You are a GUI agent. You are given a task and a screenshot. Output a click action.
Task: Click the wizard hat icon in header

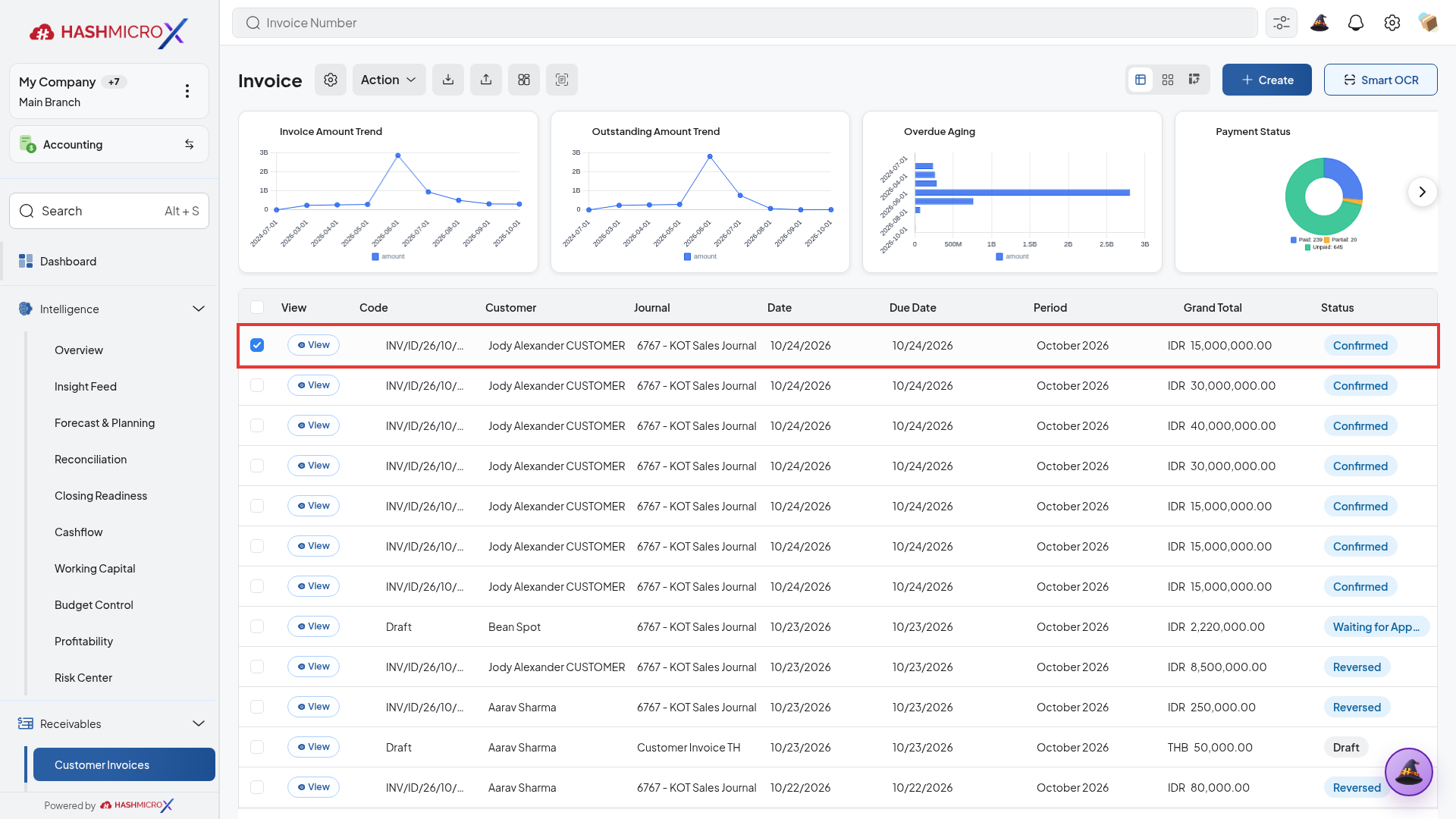coord(1319,23)
